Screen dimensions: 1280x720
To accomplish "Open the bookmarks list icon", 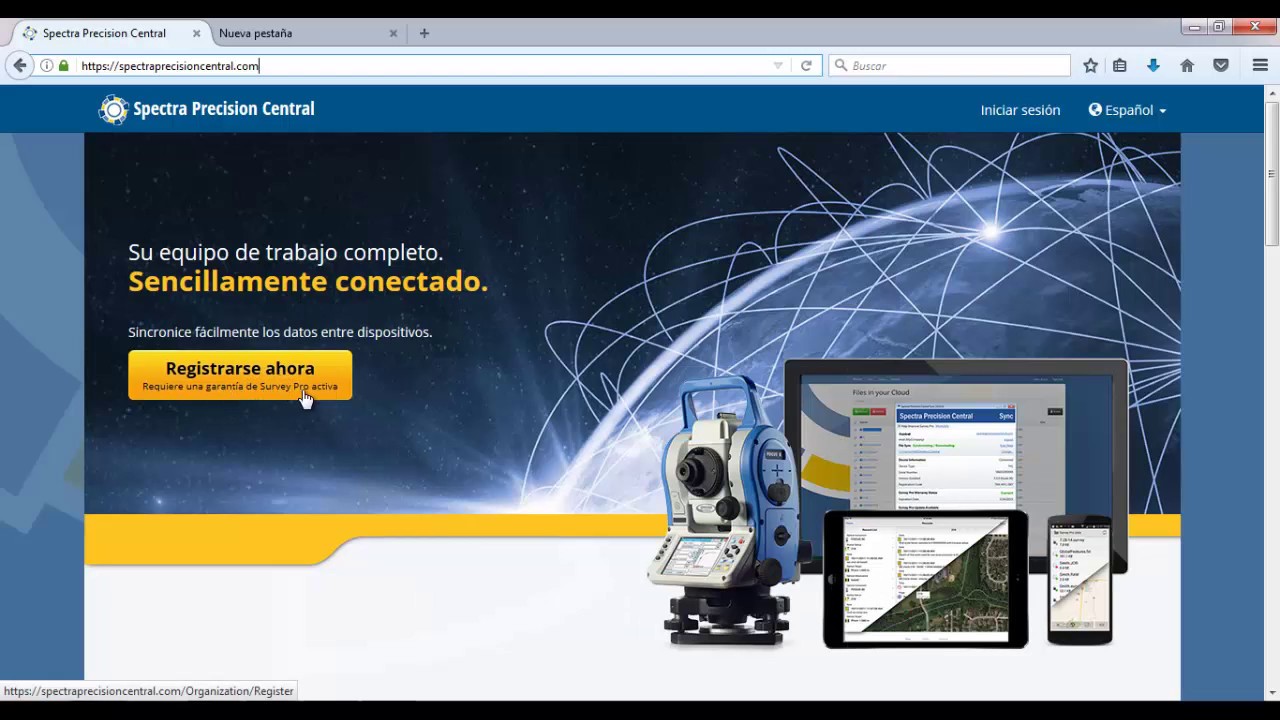I will [x=1120, y=65].
